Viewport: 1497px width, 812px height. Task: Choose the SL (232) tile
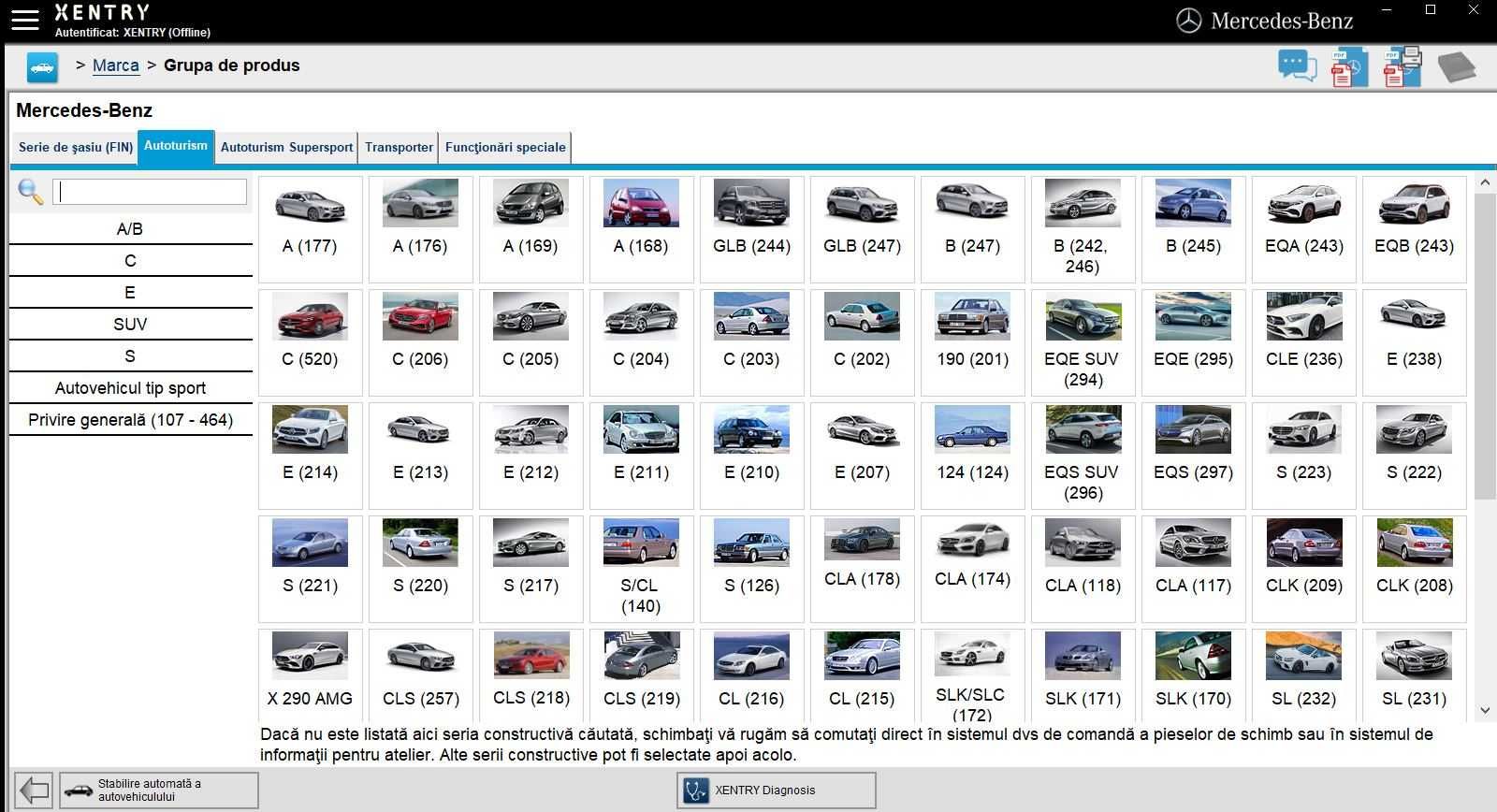tap(1304, 674)
